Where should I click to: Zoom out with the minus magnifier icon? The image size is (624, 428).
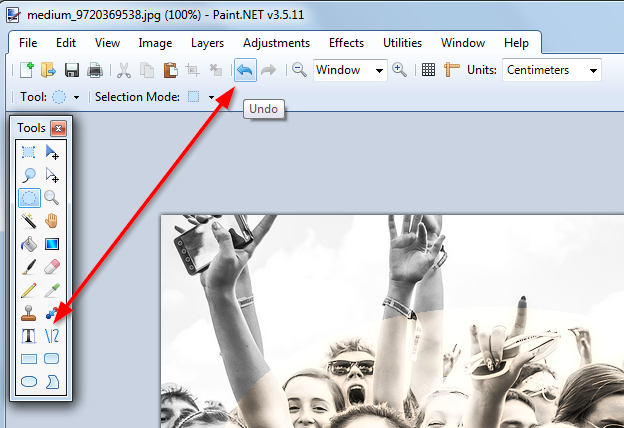(x=299, y=70)
